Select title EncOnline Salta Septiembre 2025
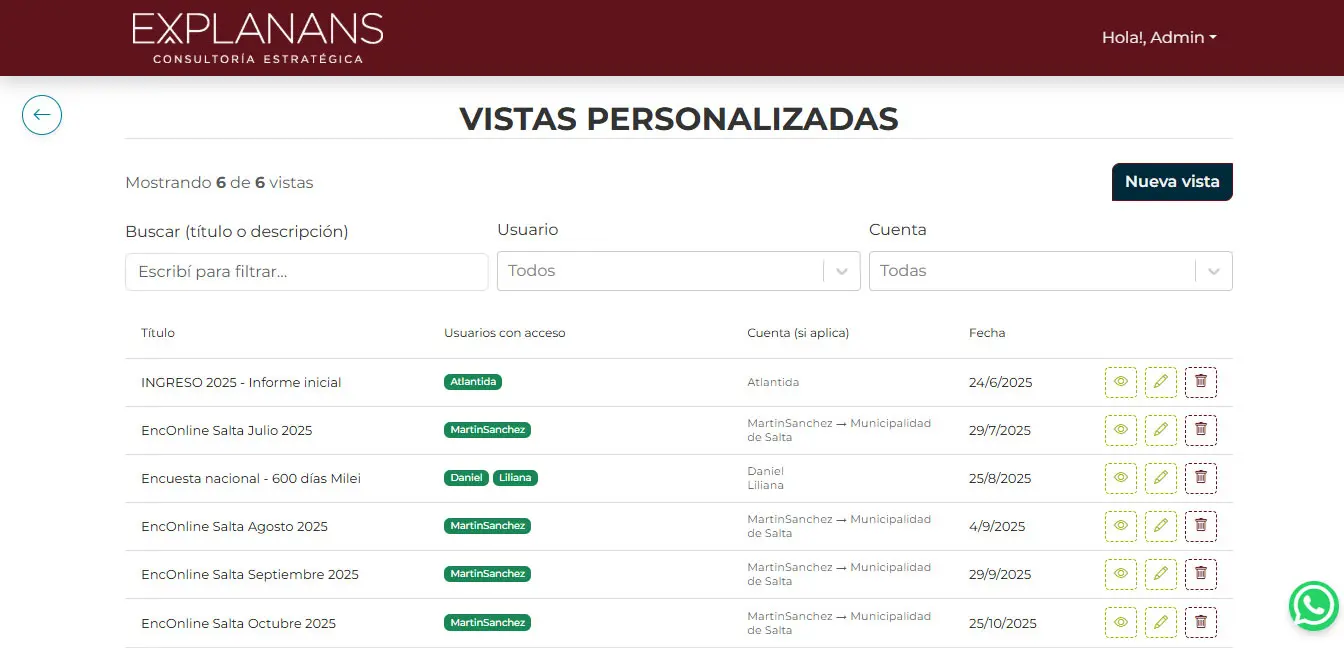The image size is (1344, 648). click(x=250, y=575)
